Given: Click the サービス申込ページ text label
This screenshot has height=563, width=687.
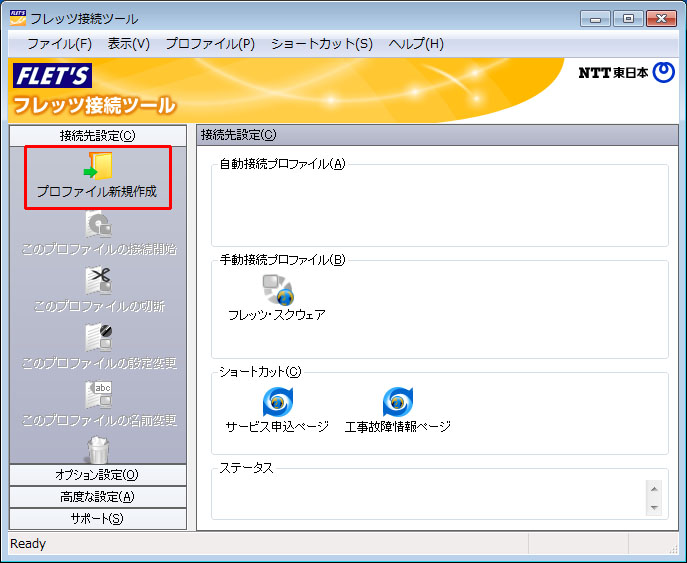Looking at the screenshot, I should point(277,426).
